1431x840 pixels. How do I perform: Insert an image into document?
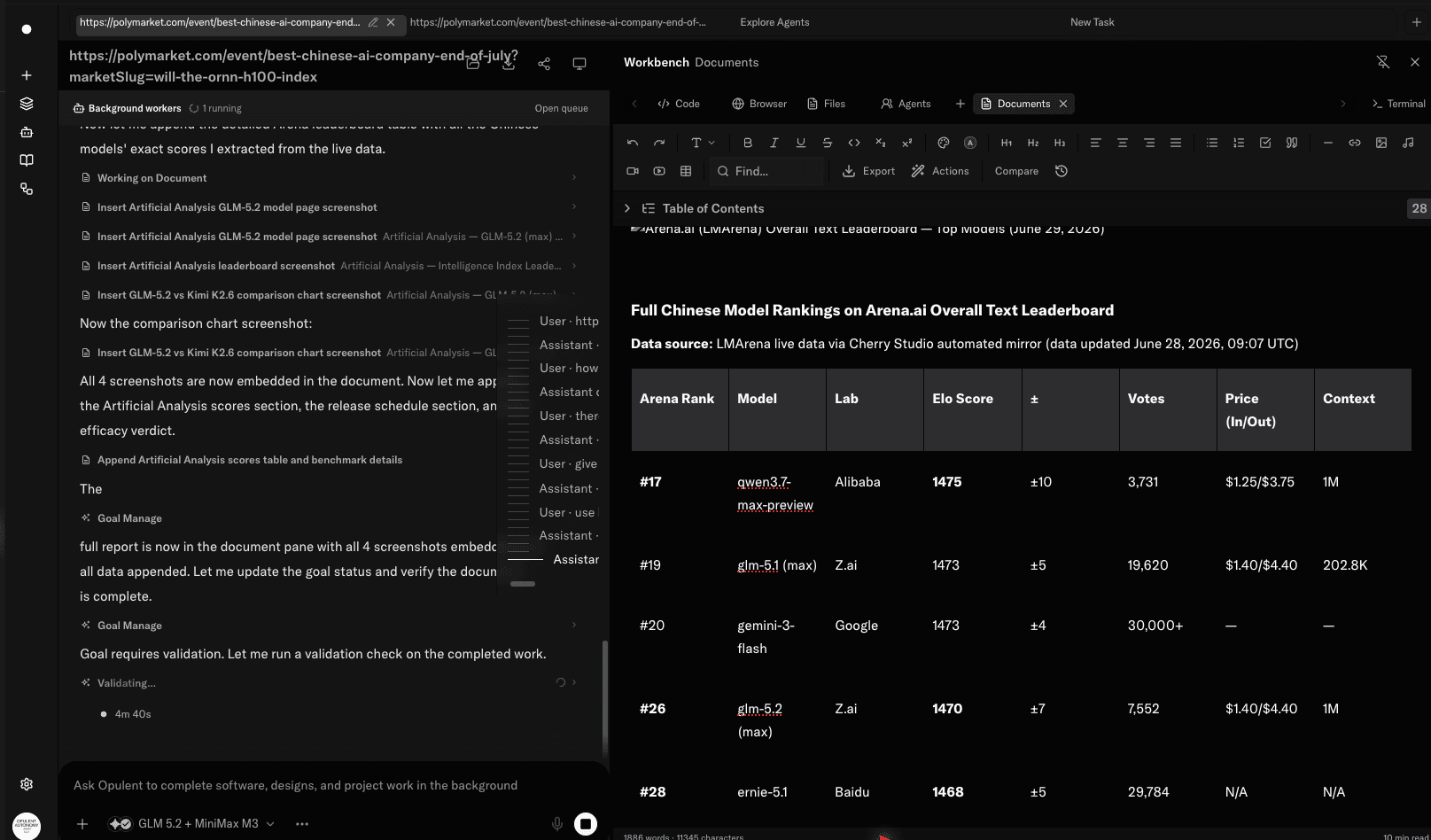[1381, 143]
